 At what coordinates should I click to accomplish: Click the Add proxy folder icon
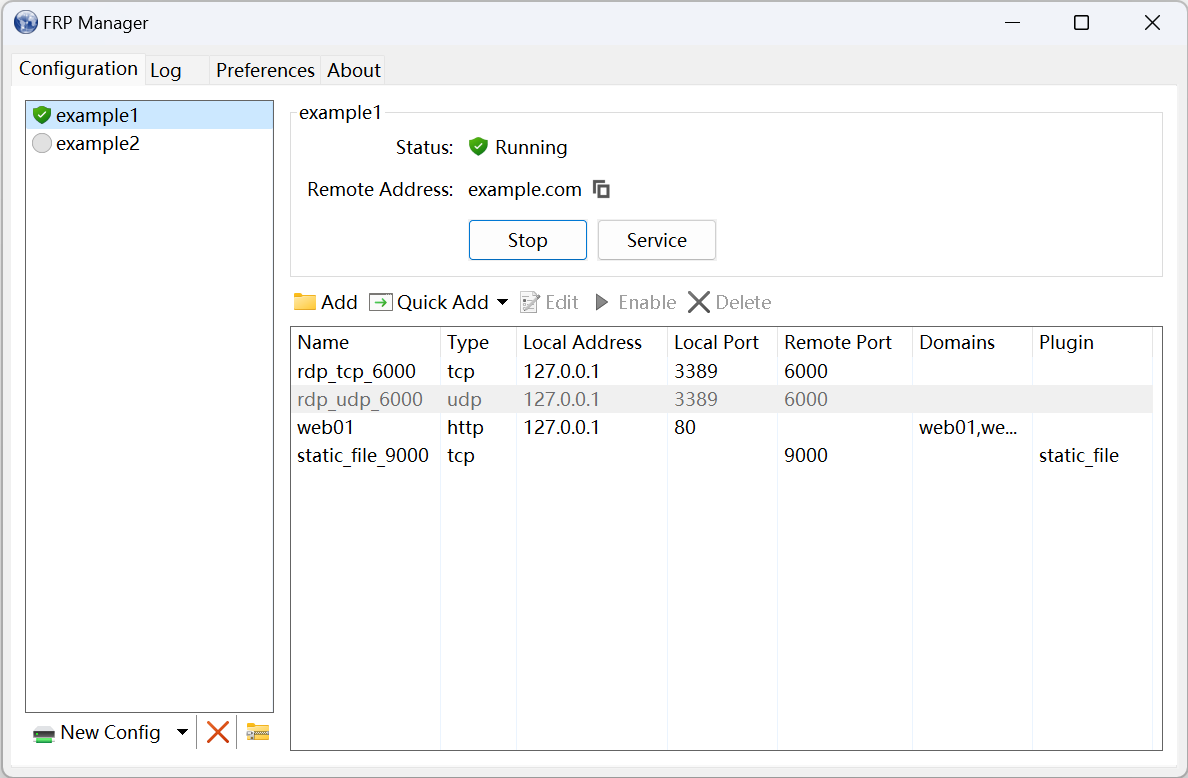305,302
